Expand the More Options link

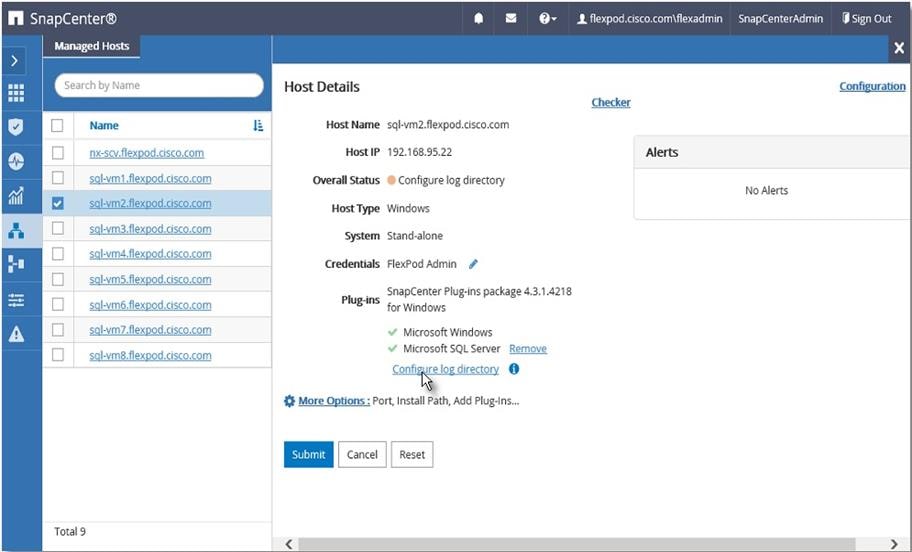point(334,401)
